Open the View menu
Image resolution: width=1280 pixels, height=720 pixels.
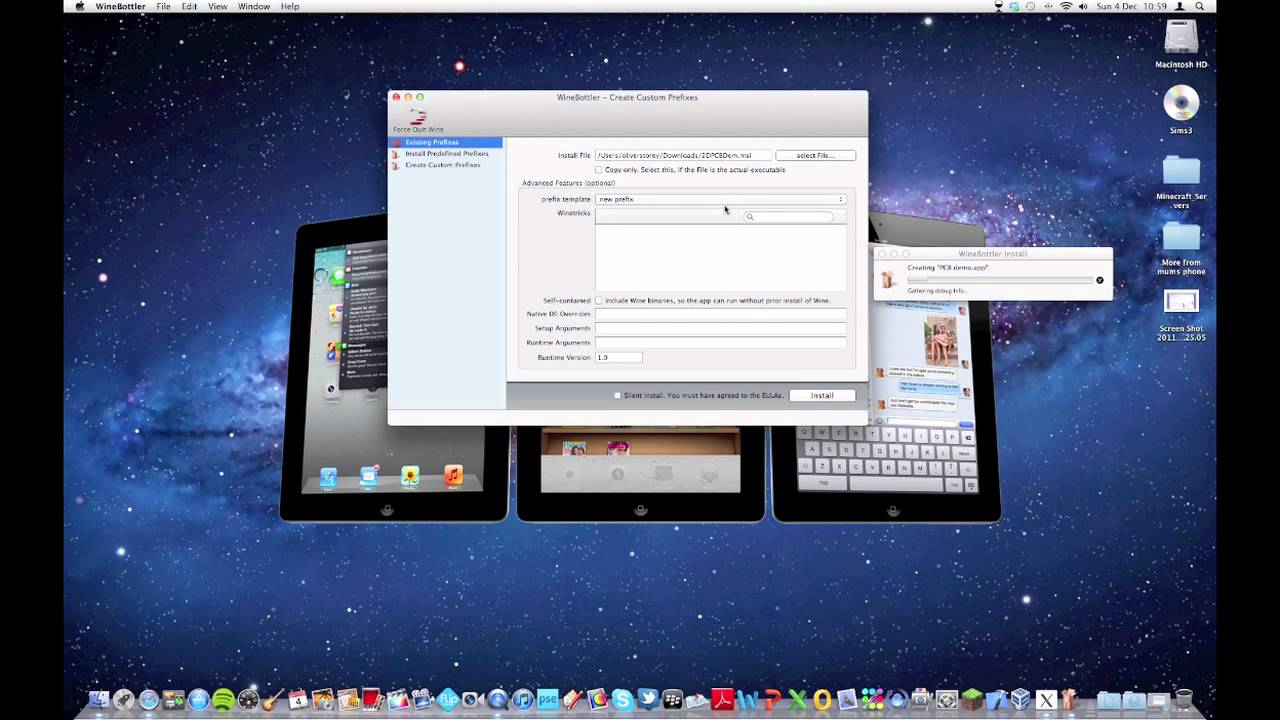(217, 7)
